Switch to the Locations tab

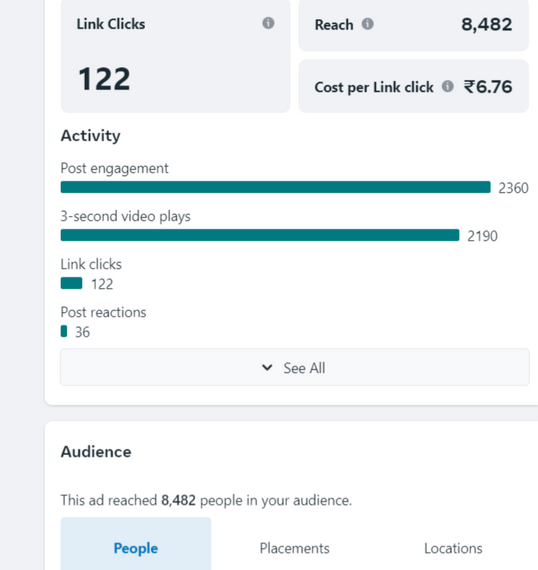click(x=453, y=548)
